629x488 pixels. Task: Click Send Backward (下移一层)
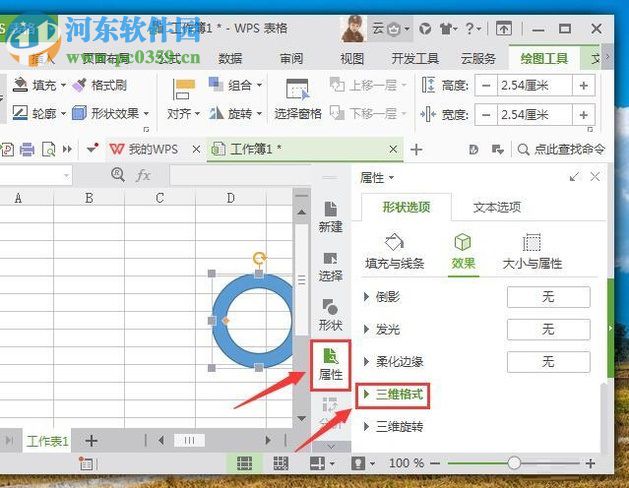(368, 113)
